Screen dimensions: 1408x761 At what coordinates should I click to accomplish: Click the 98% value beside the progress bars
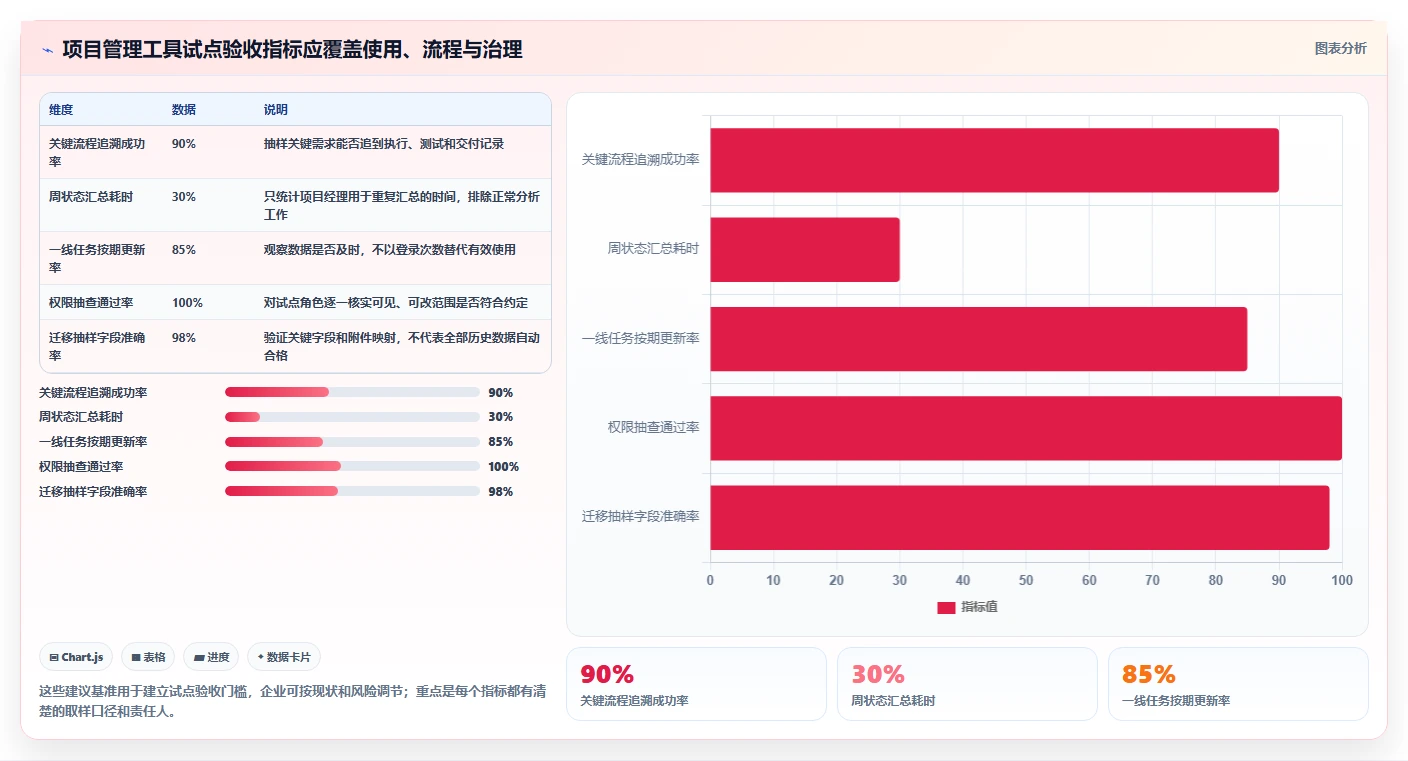point(501,492)
